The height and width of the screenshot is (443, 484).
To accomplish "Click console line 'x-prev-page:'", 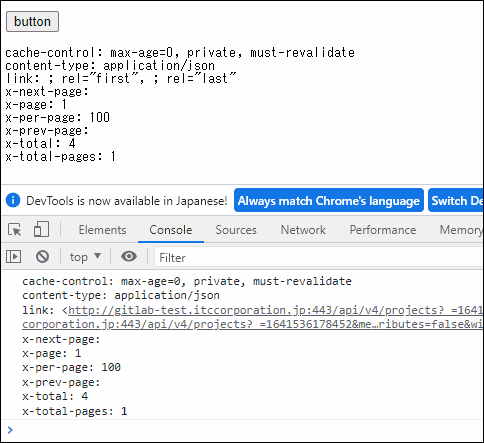I will click(x=61, y=382).
